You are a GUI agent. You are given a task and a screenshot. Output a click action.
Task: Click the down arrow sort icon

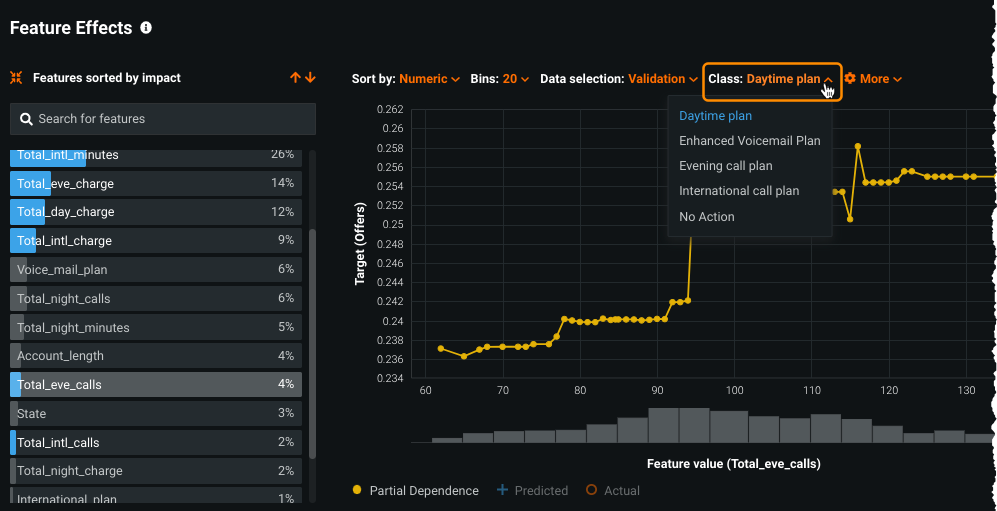[310, 78]
